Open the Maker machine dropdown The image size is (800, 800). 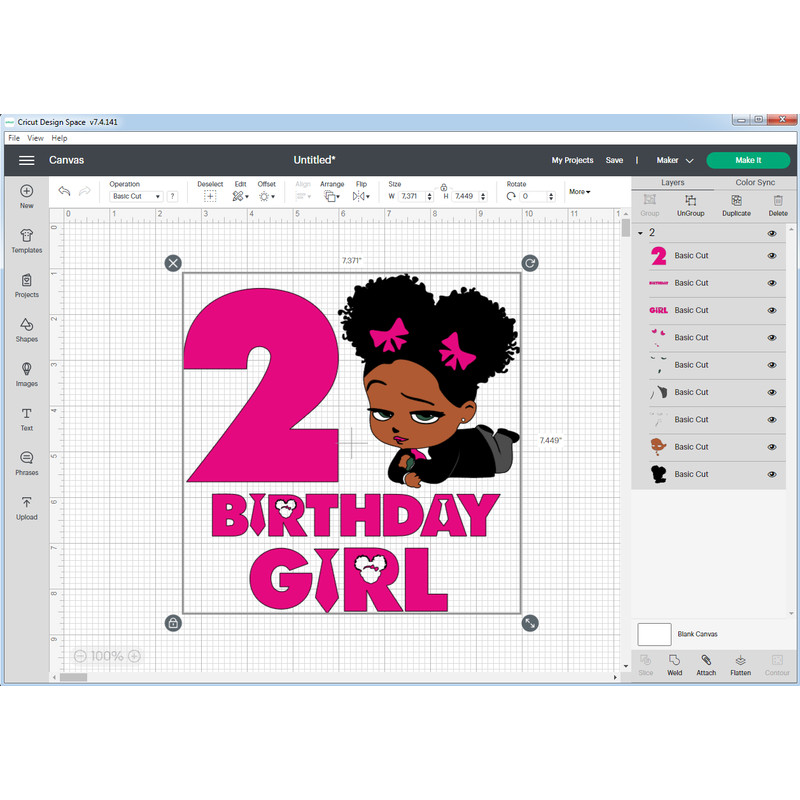click(675, 160)
